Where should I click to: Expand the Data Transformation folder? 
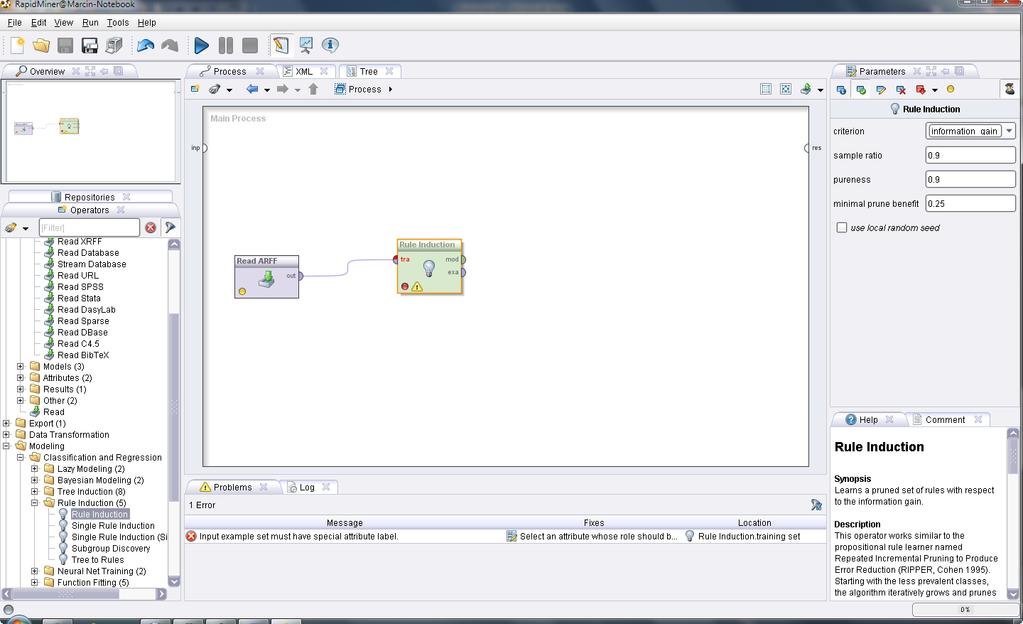[6, 435]
